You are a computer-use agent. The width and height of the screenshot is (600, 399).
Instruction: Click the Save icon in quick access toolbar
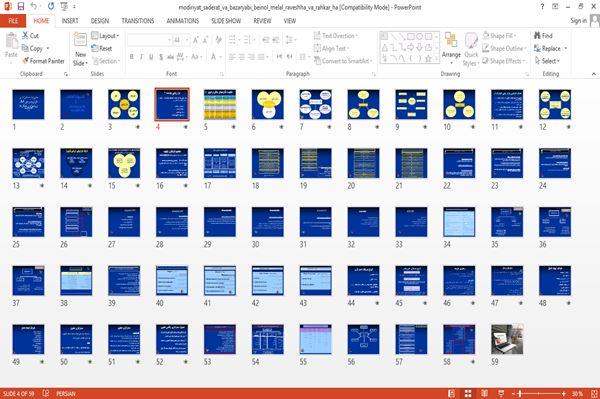point(21,6)
